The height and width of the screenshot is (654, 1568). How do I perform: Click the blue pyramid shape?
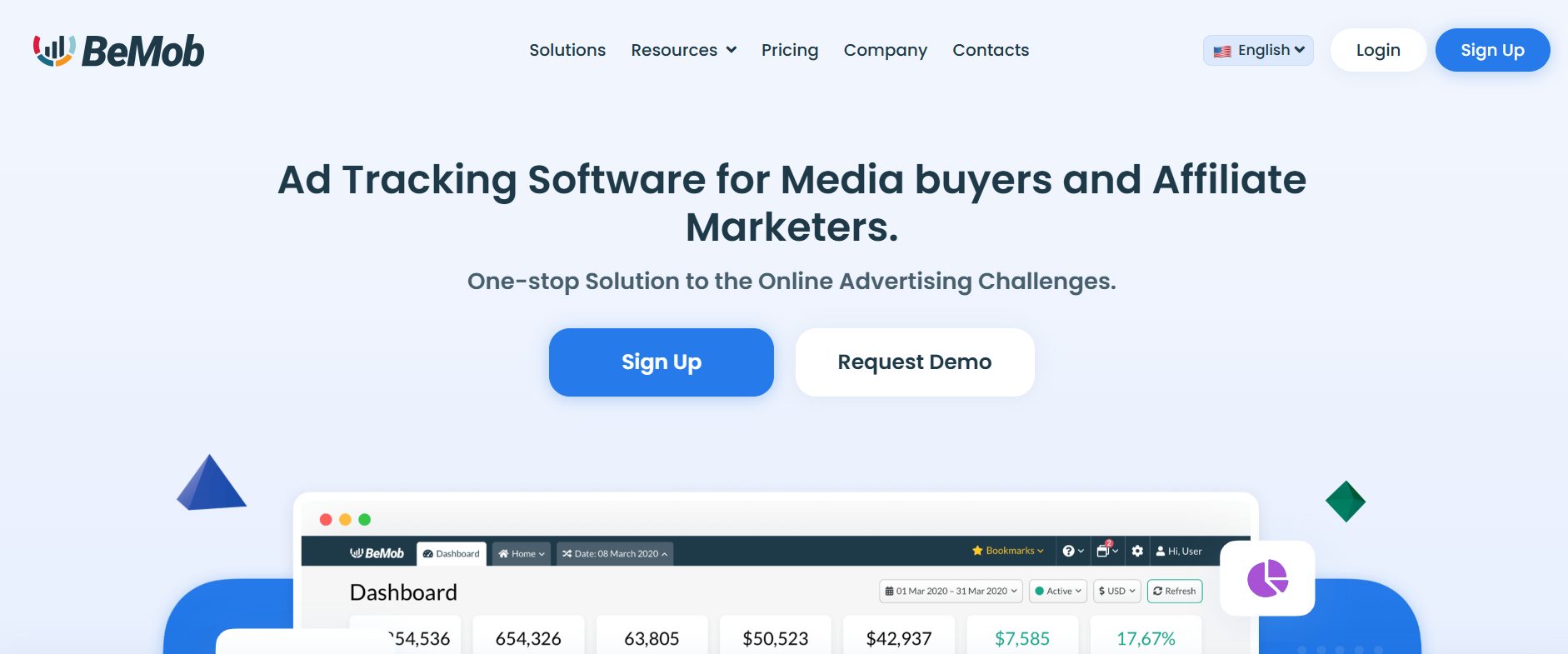tap(211, 483)
